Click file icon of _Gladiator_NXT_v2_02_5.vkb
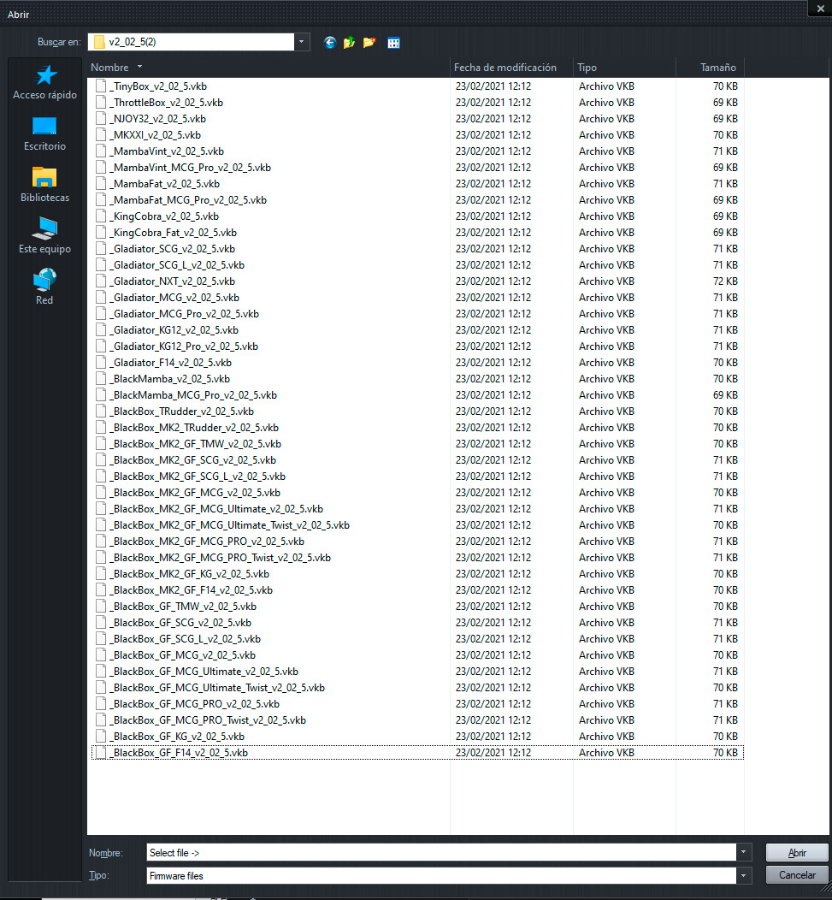This screenshot has height=900, width=832. click(x=101, y=281)
